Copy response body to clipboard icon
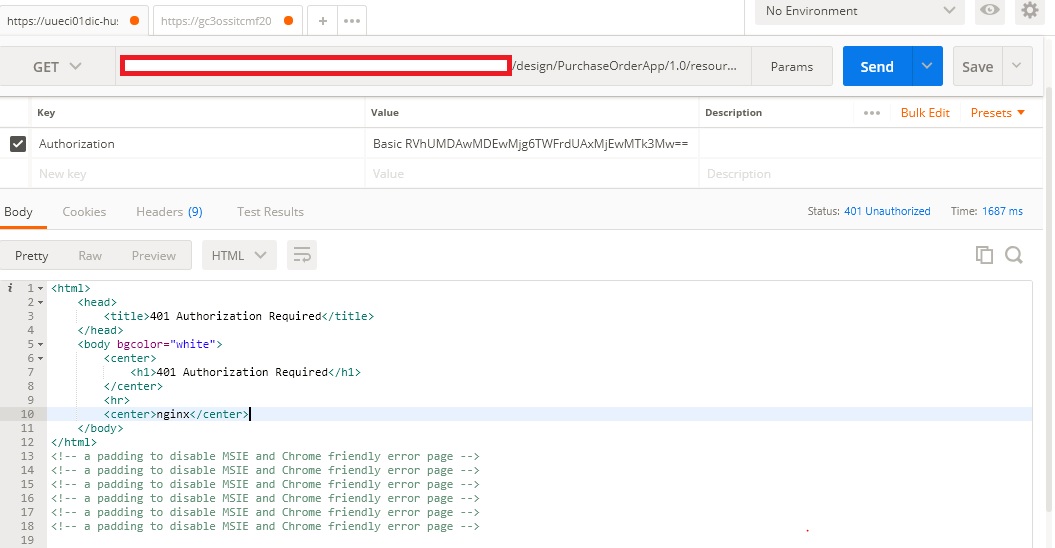This screenshot has width=1055, height=548. pyautogui.click(x=984, y=255)
